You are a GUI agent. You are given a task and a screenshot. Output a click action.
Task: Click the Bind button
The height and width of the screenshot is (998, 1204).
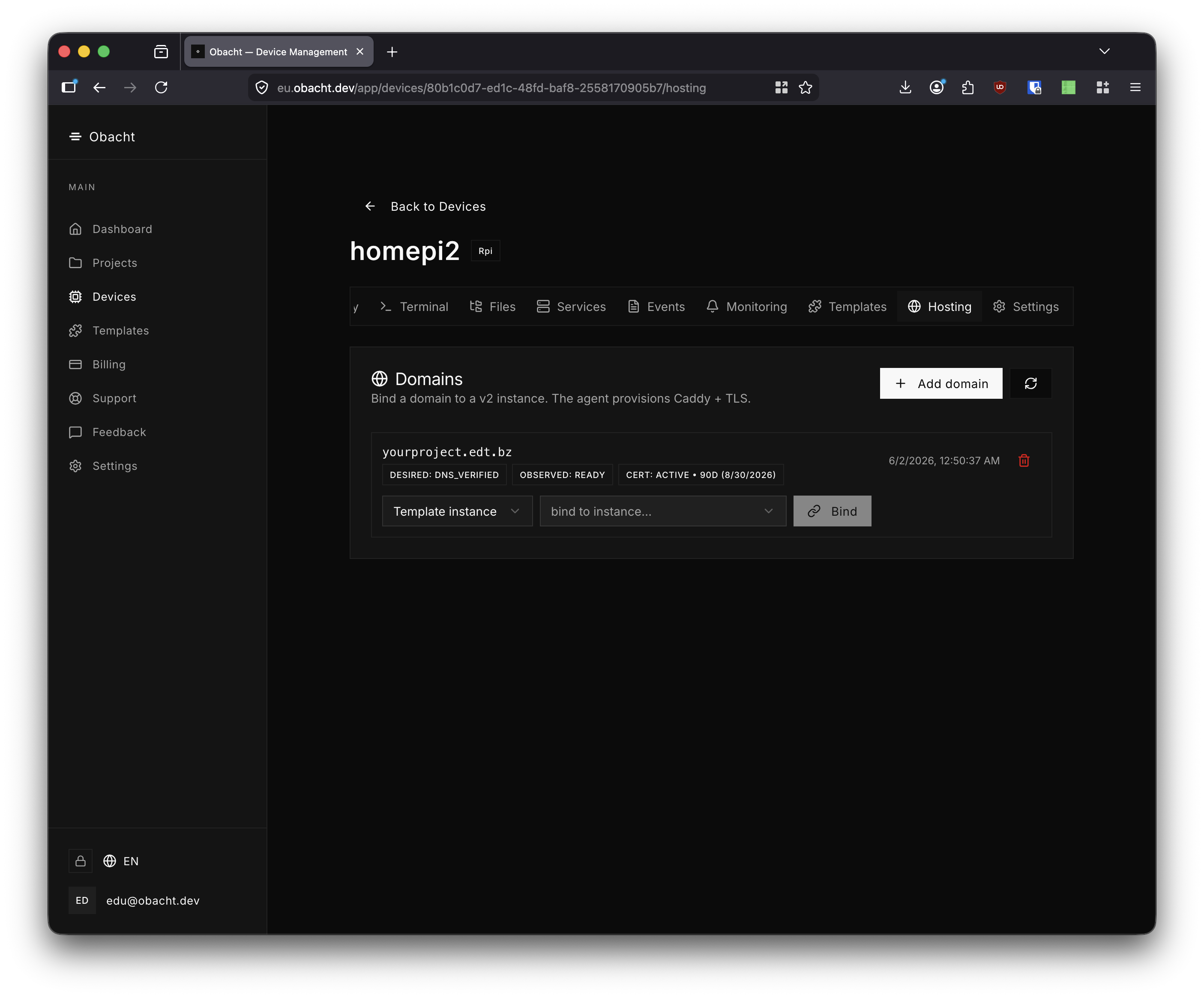(832, 511)
